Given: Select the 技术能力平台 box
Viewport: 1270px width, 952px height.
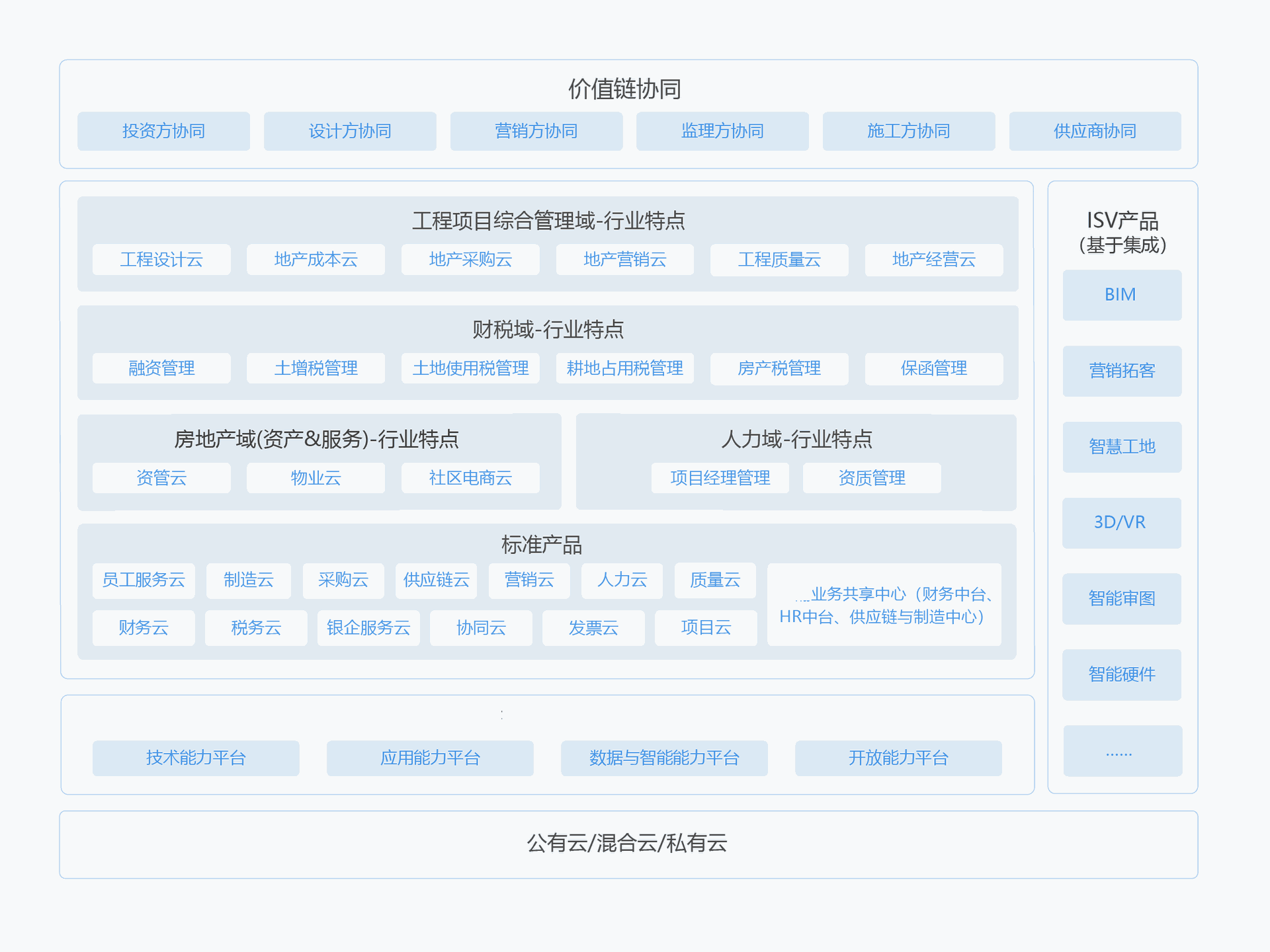Looking at the screenshot, I should (196, 758).
